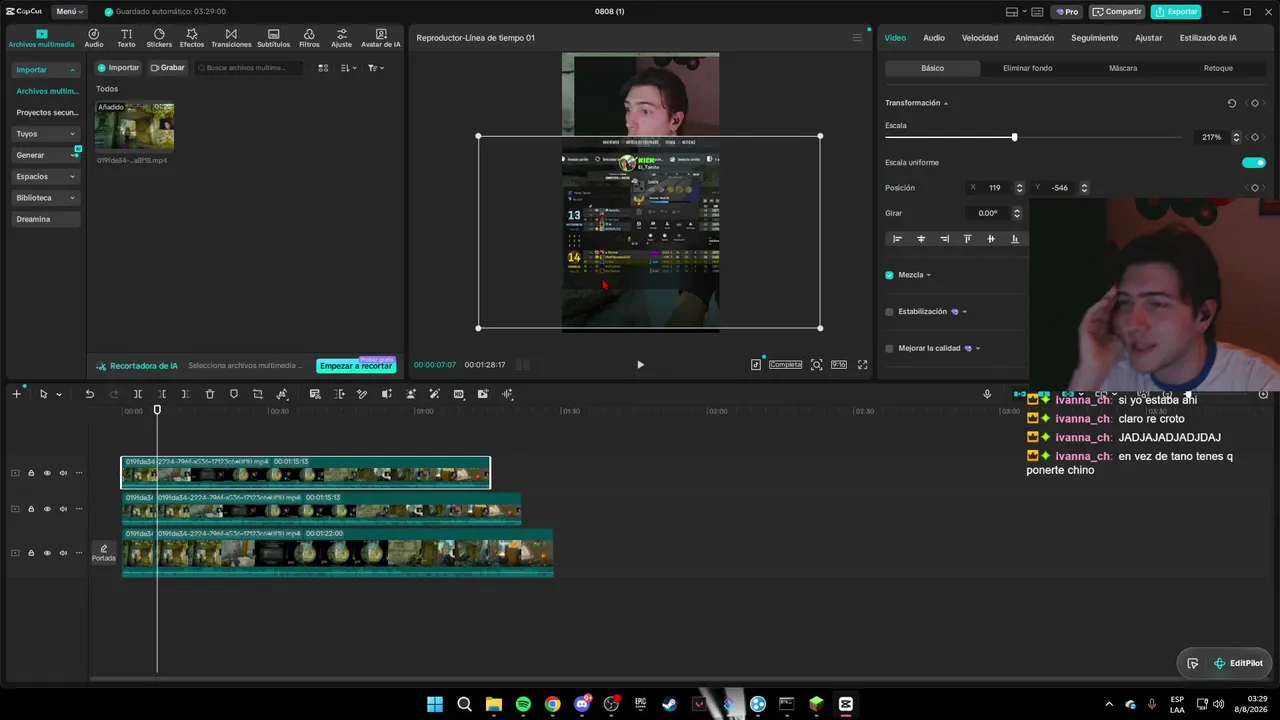Open the media sort order dropdown
1280x720 pixels.
(x=348, y=68)
